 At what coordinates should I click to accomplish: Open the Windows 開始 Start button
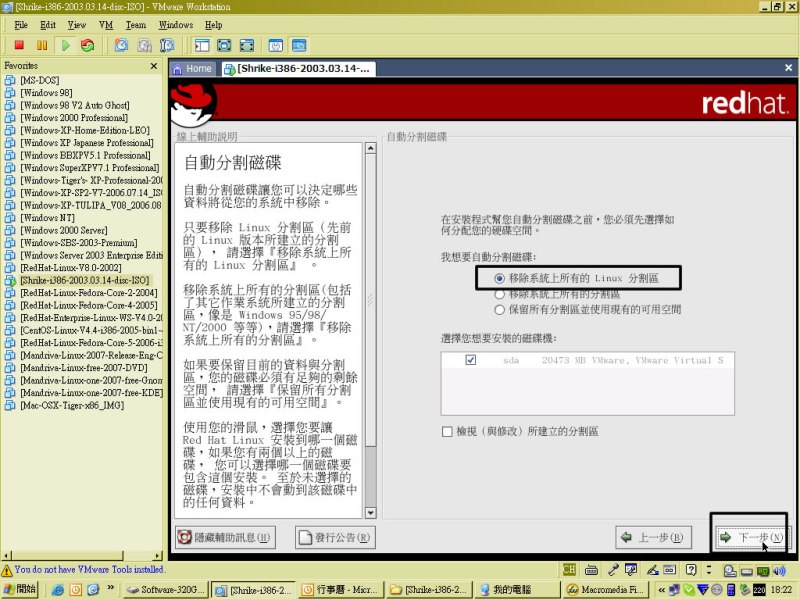coord(20,589)
